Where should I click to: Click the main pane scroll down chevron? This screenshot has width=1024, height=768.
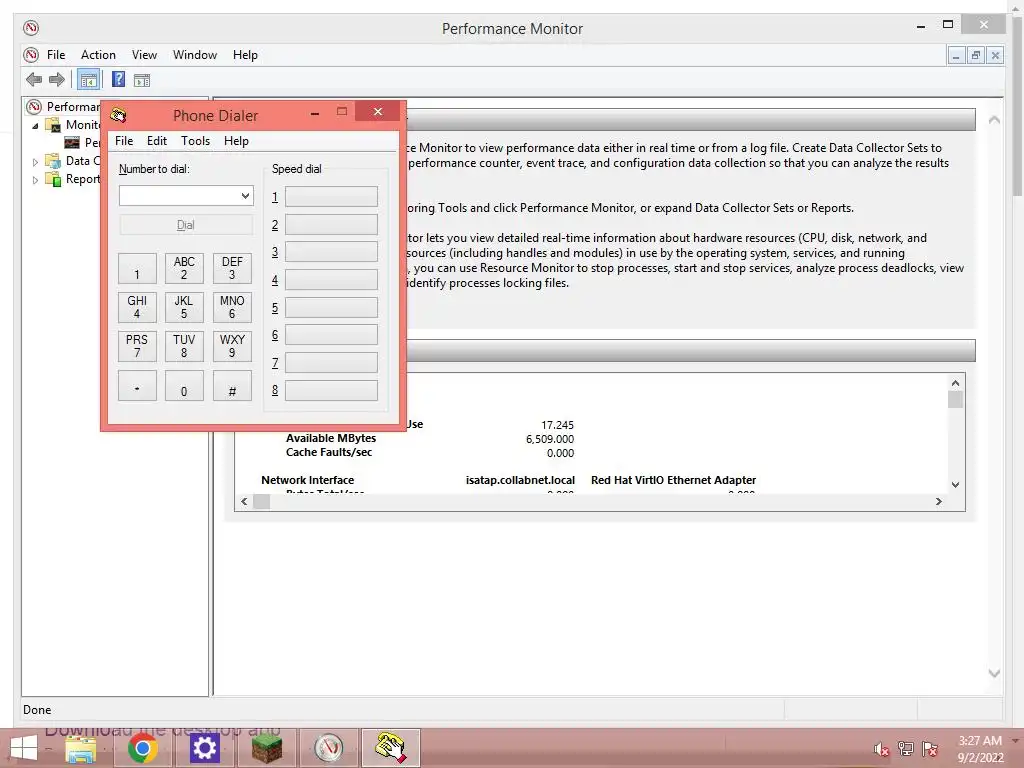(x=994, y=673)
